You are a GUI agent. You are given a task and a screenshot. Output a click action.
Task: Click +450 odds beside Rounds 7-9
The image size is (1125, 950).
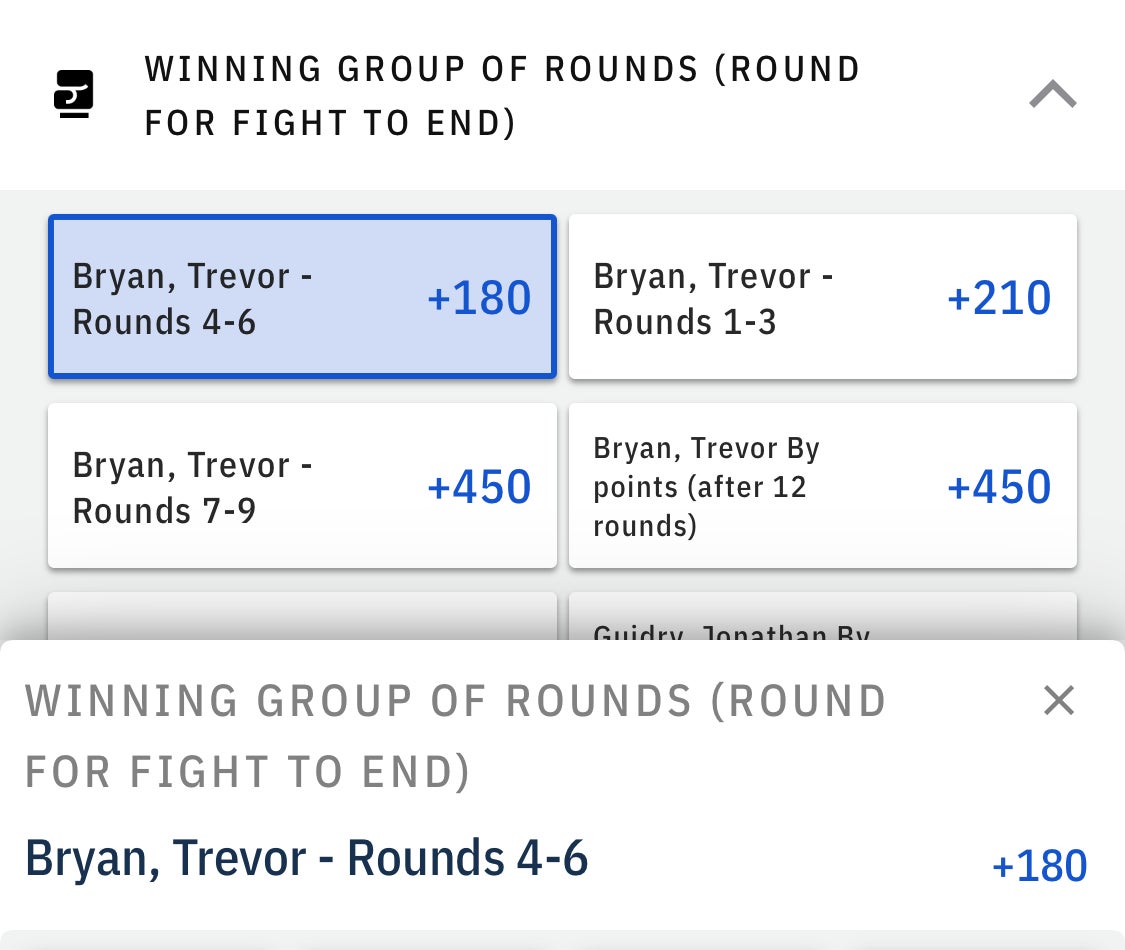(479, 487)
